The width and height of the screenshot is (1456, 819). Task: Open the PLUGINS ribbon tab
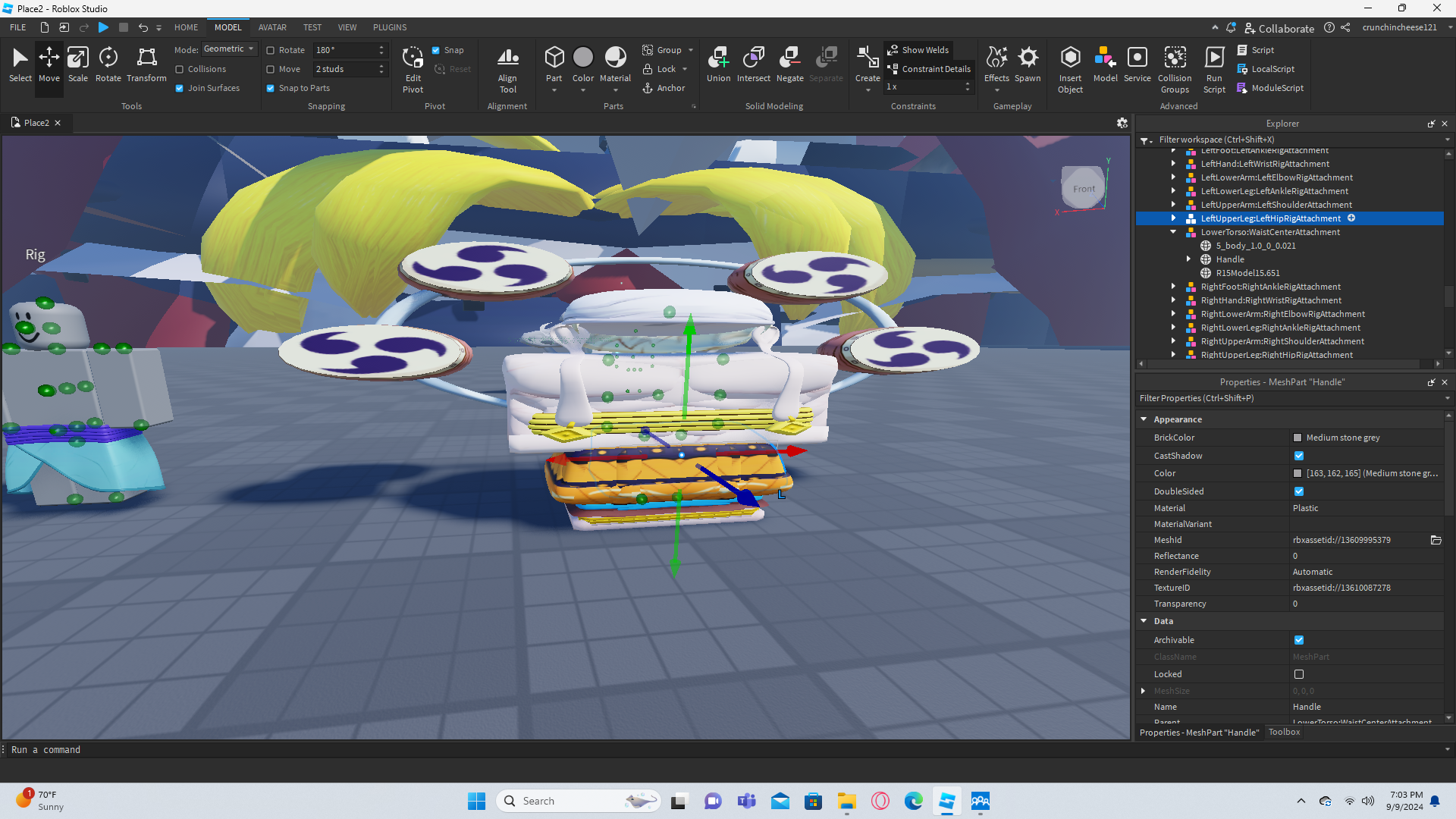(x=390, y=27)
